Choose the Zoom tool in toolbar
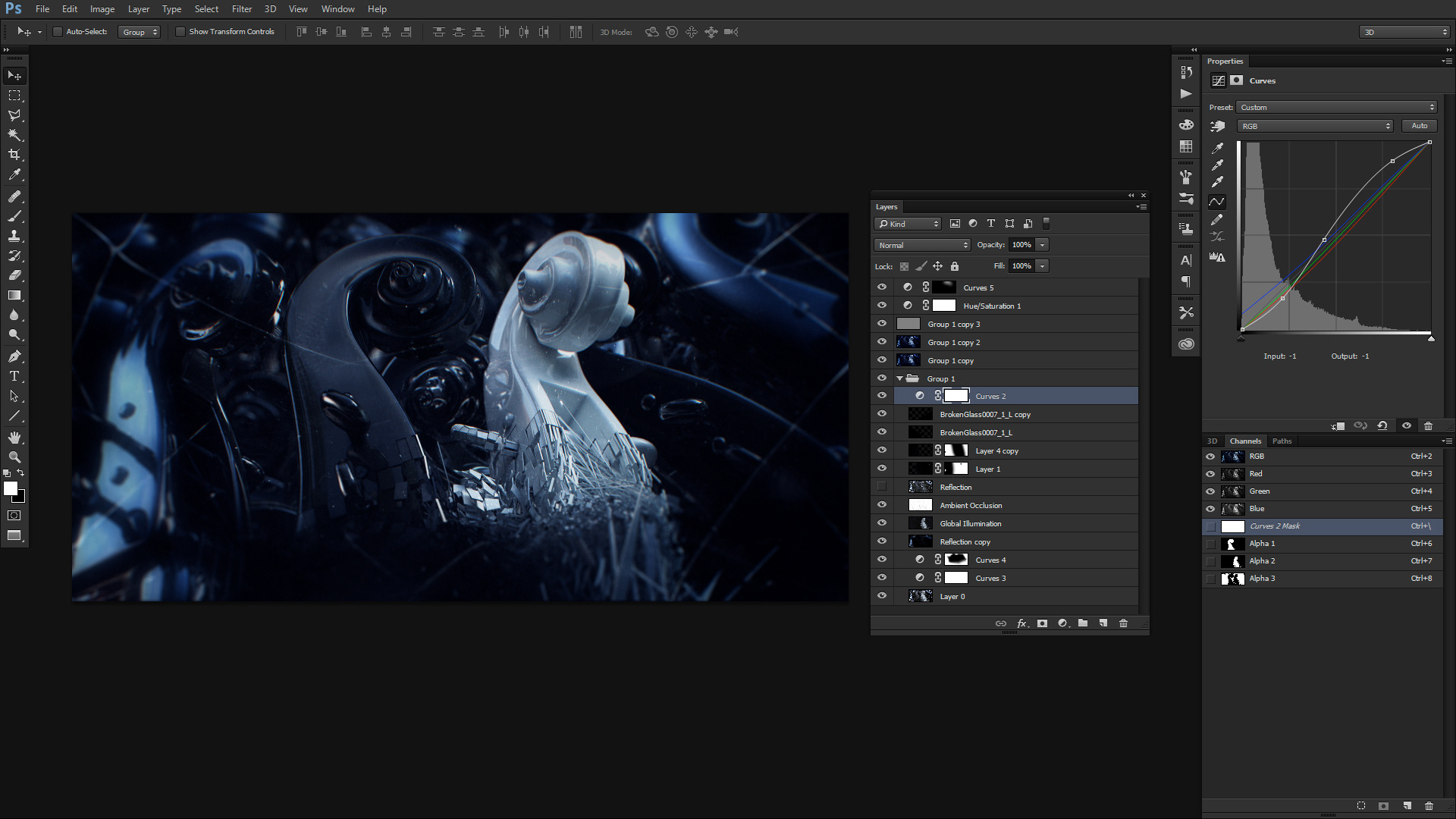 (x=14, y=457)
